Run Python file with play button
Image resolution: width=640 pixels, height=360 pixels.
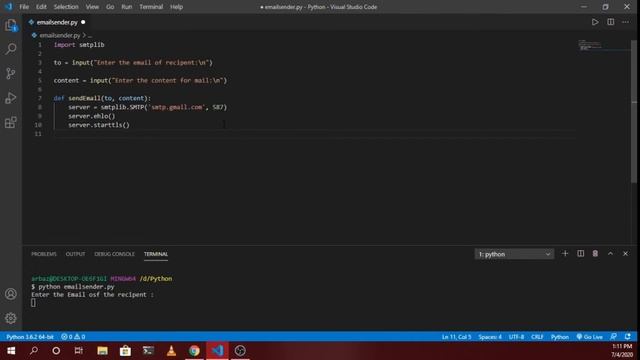tap(595, 22)
